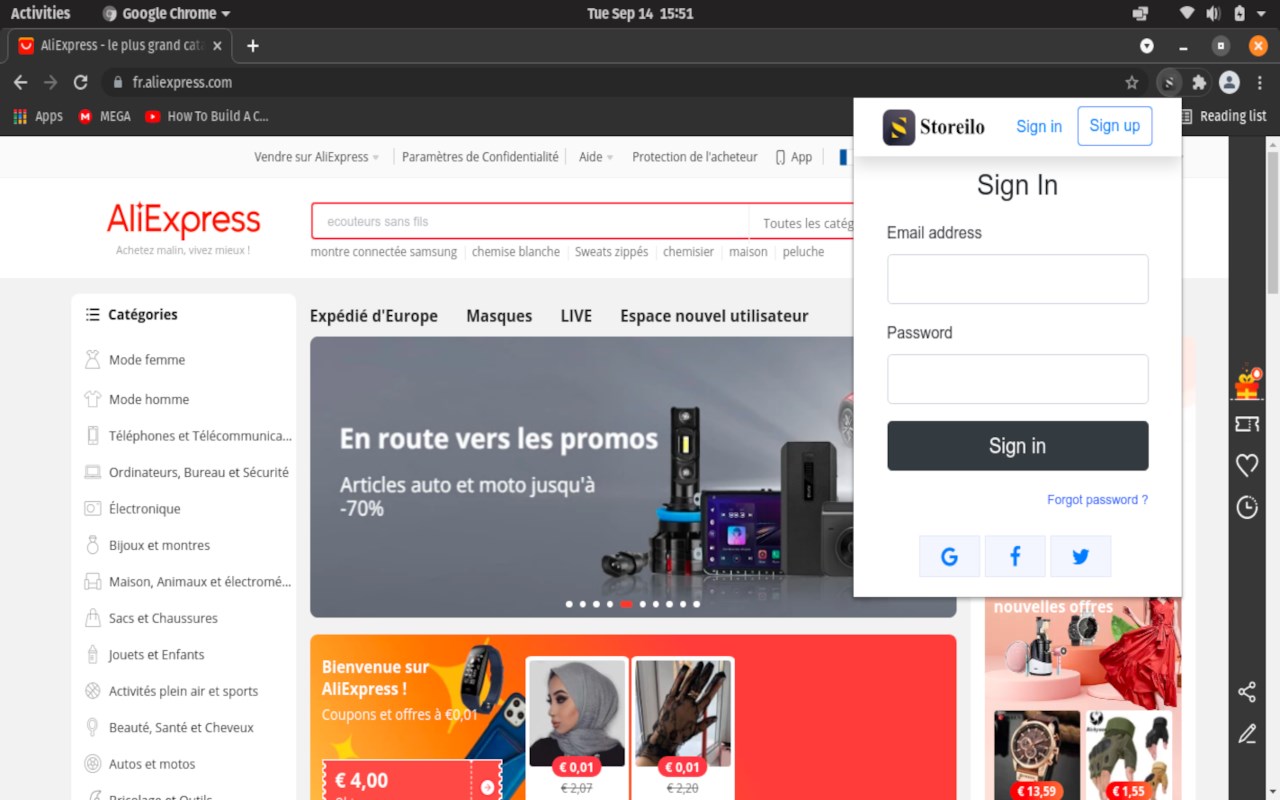Screen dimensions: 1280x800
Task: Open the gift box icon in sidebar
Action: tap(1247, 382)
